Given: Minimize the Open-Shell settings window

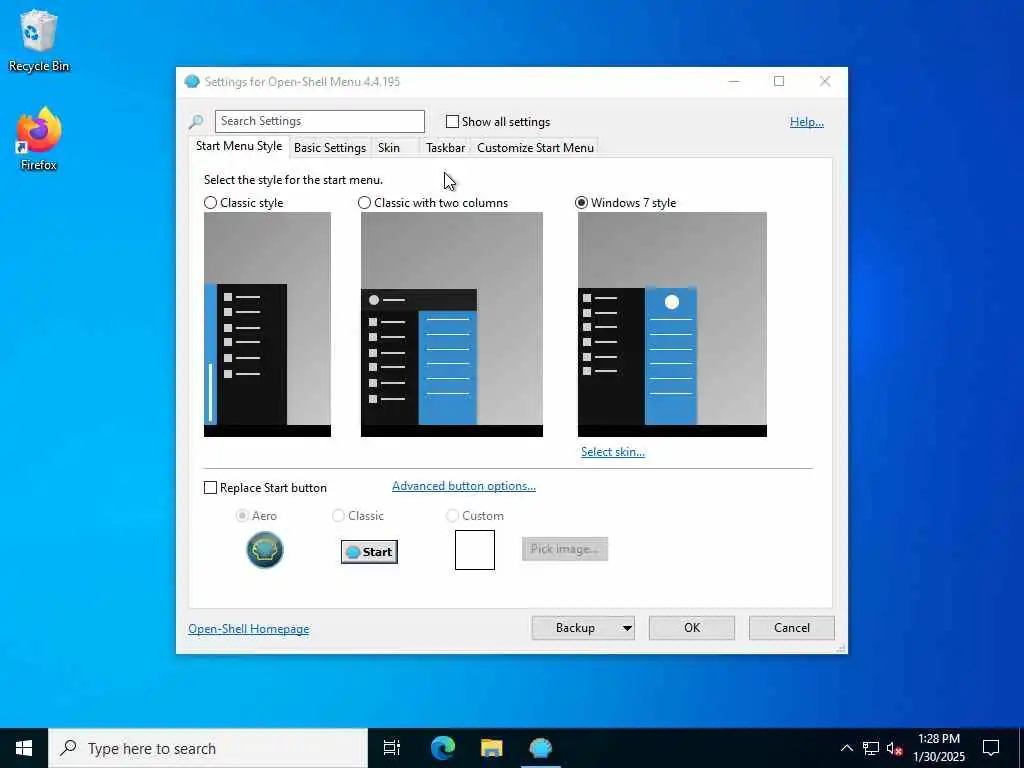Looking at the screenshot, I should pyautogui.click(x=734, y=82).
